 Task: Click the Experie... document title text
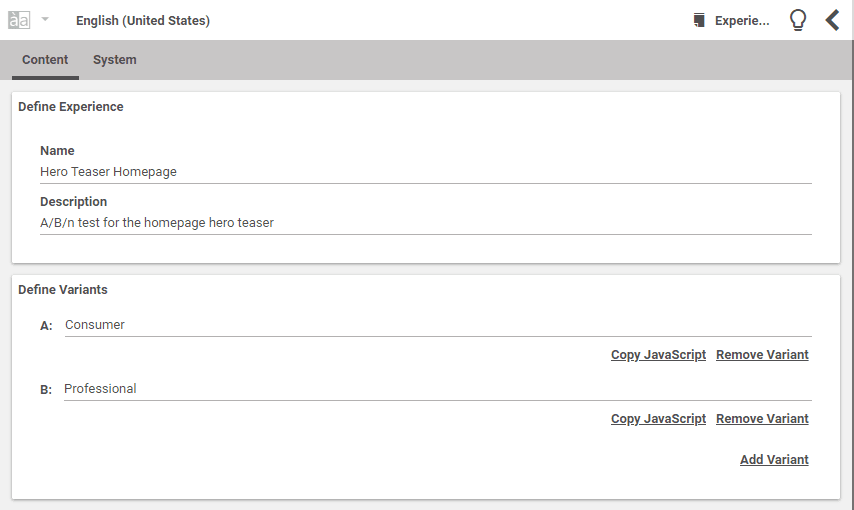(x=742, y=21)
